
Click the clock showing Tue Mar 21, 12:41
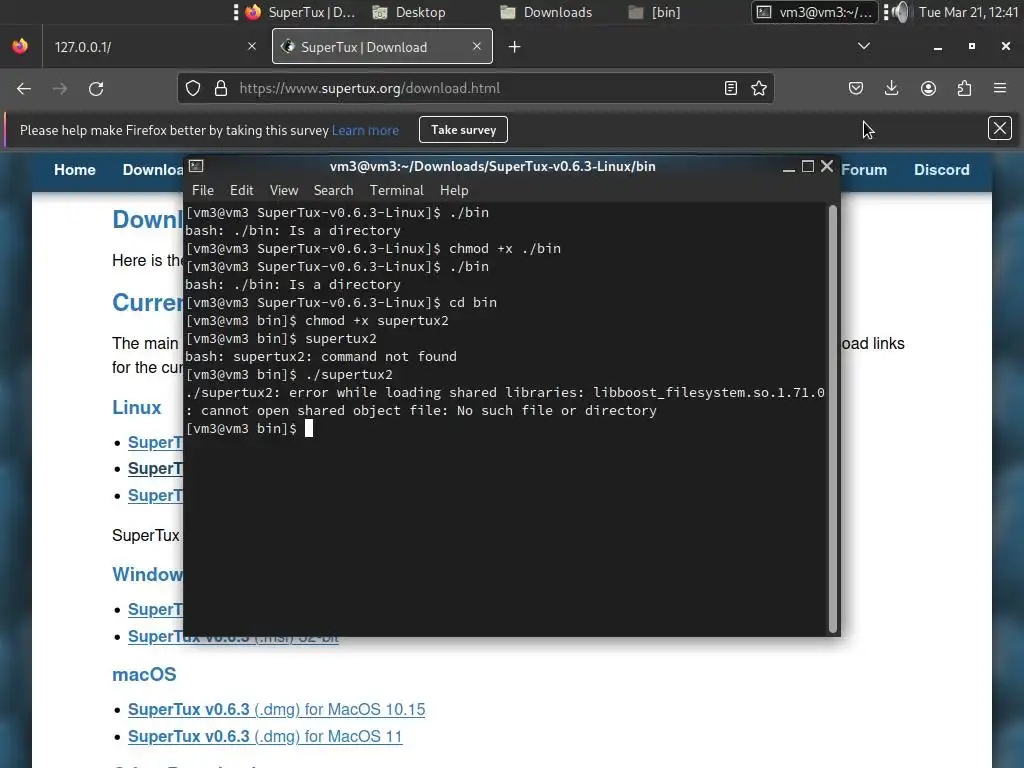(x=968, y=12)
